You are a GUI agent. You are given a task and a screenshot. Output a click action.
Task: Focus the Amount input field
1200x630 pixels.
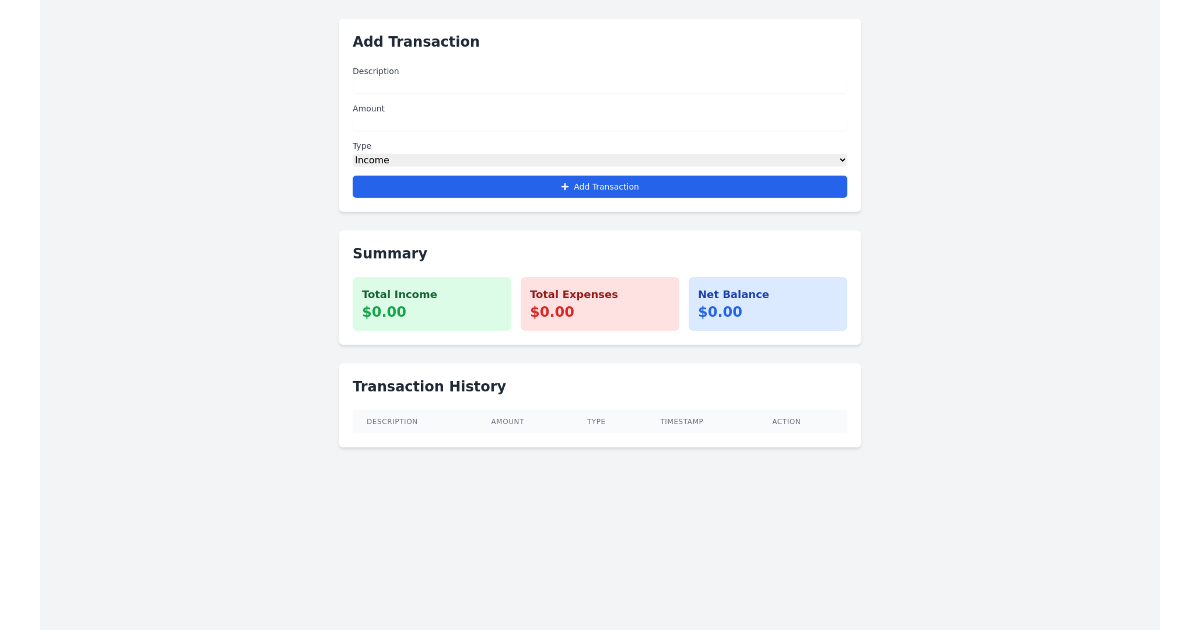tap(600, 122)
